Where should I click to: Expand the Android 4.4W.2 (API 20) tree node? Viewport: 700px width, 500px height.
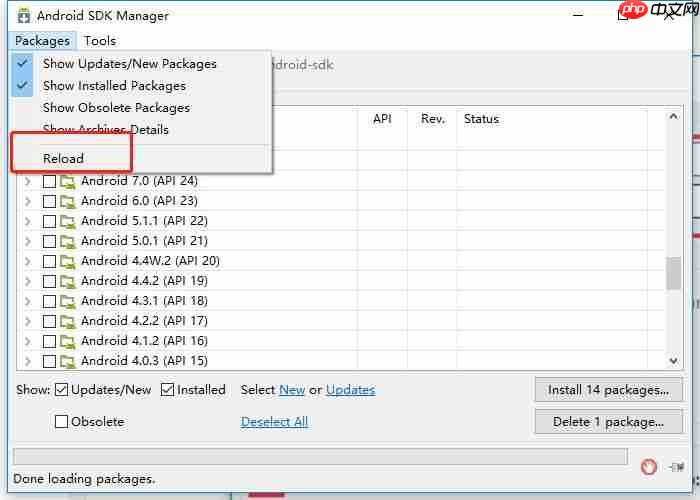pyautogui.click(x=28, y=262)
